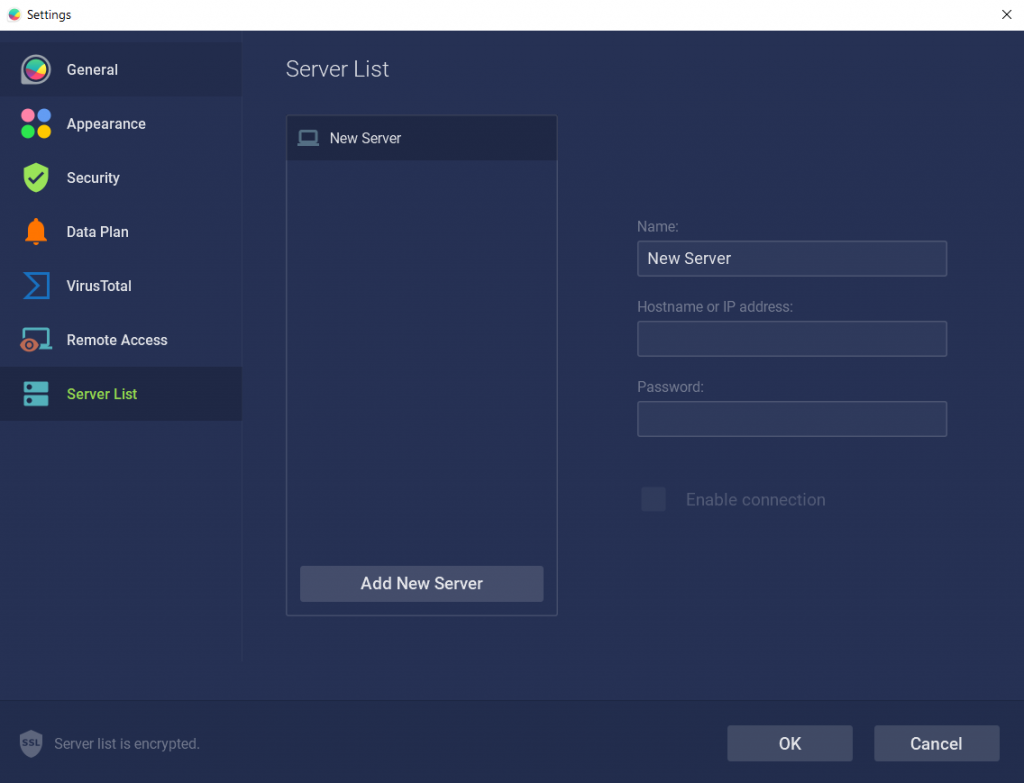Open the General settings tab
The width and height of the screenshot is (1024, 783).
121,70
